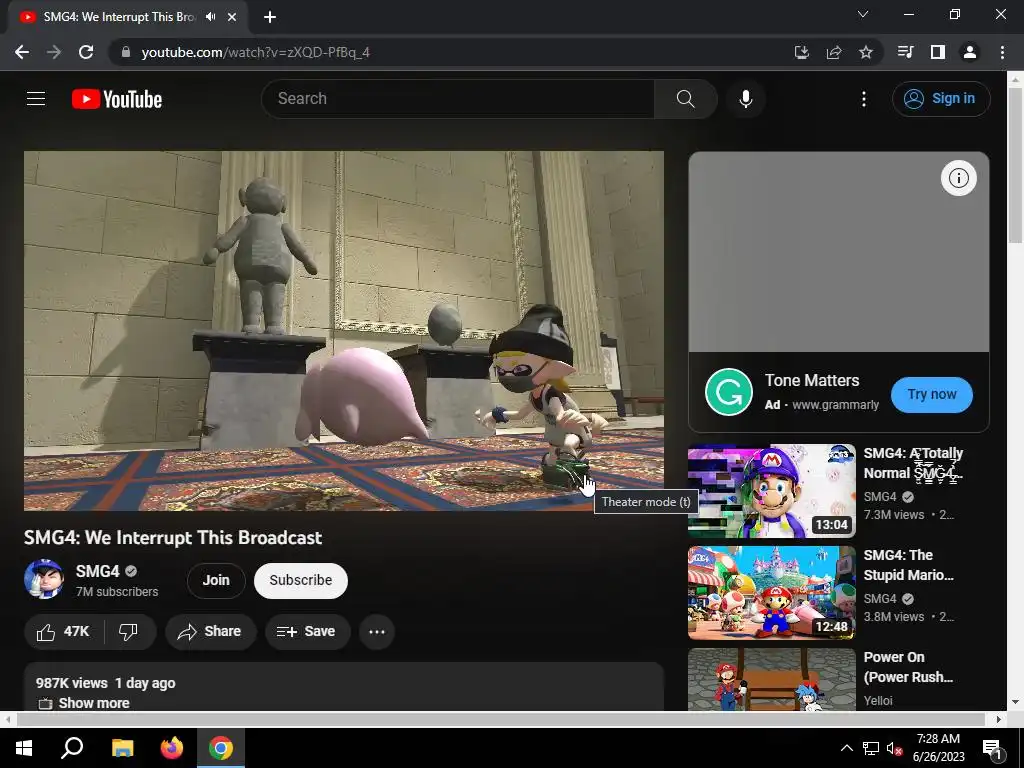Show hidden tray icons chevron
1024x768 pixels.
(846, 748)
